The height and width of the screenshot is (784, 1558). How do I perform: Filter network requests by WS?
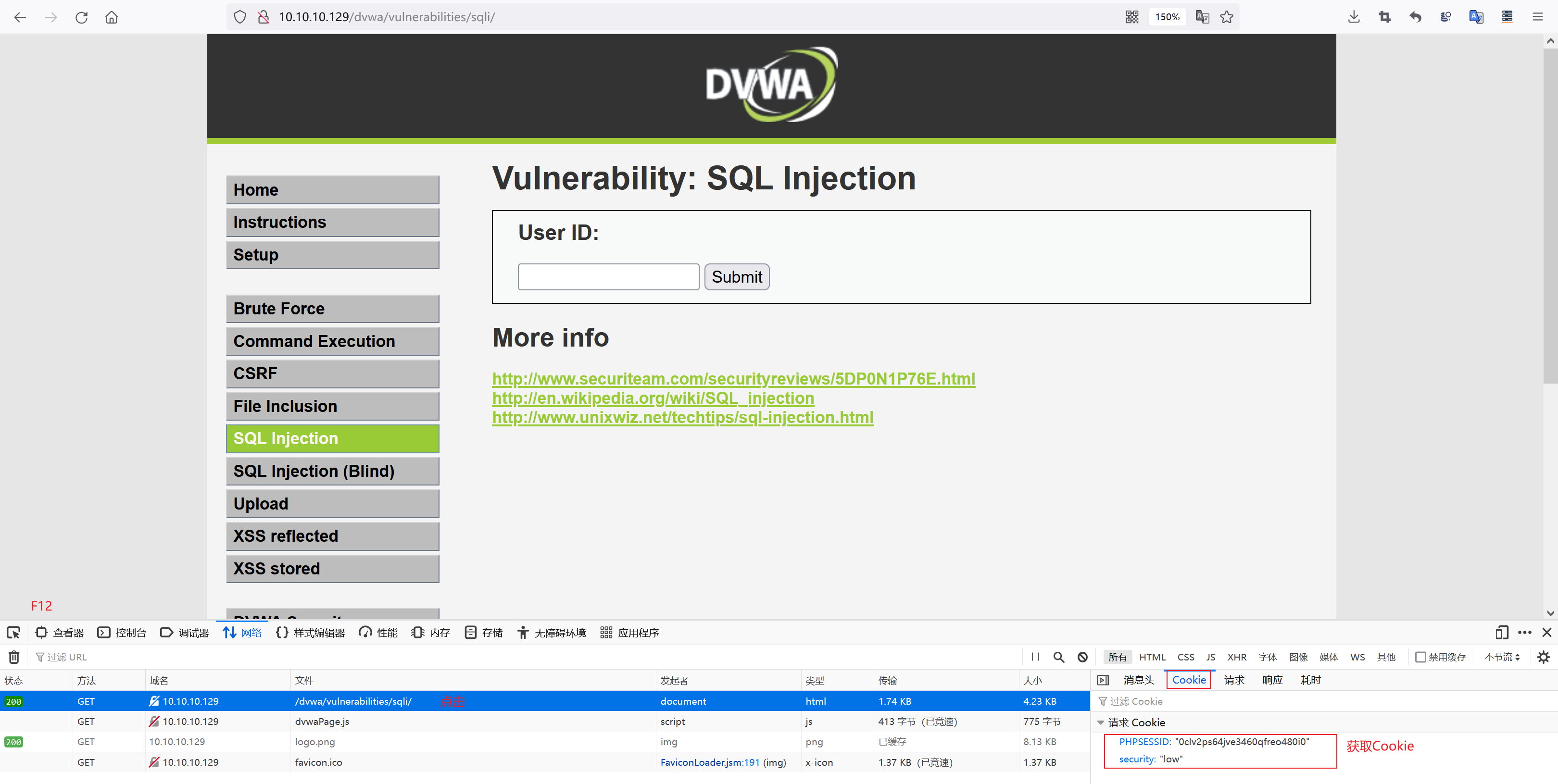(1357, 657)
